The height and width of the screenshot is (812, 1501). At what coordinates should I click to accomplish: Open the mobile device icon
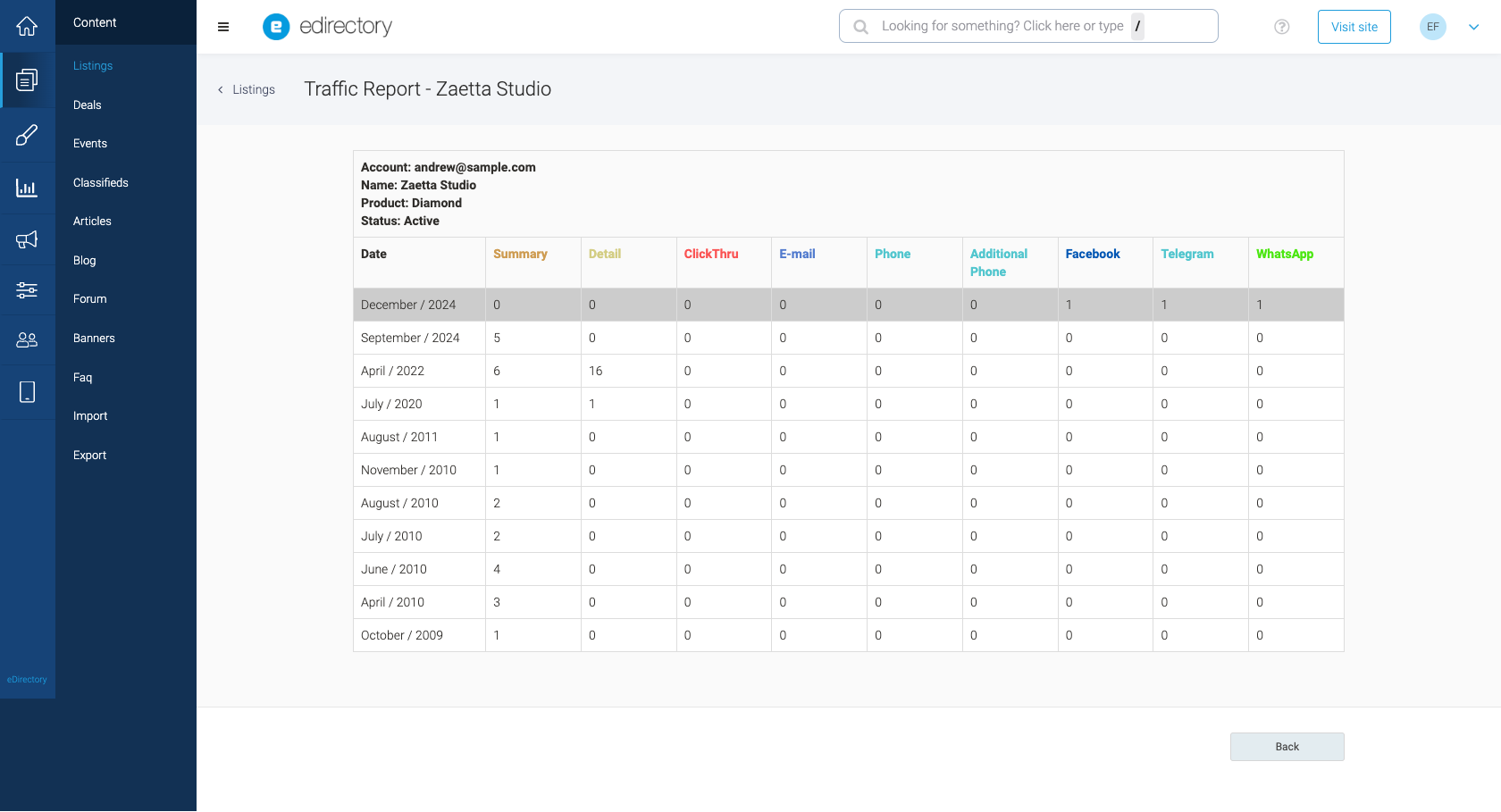coord(27,391)
